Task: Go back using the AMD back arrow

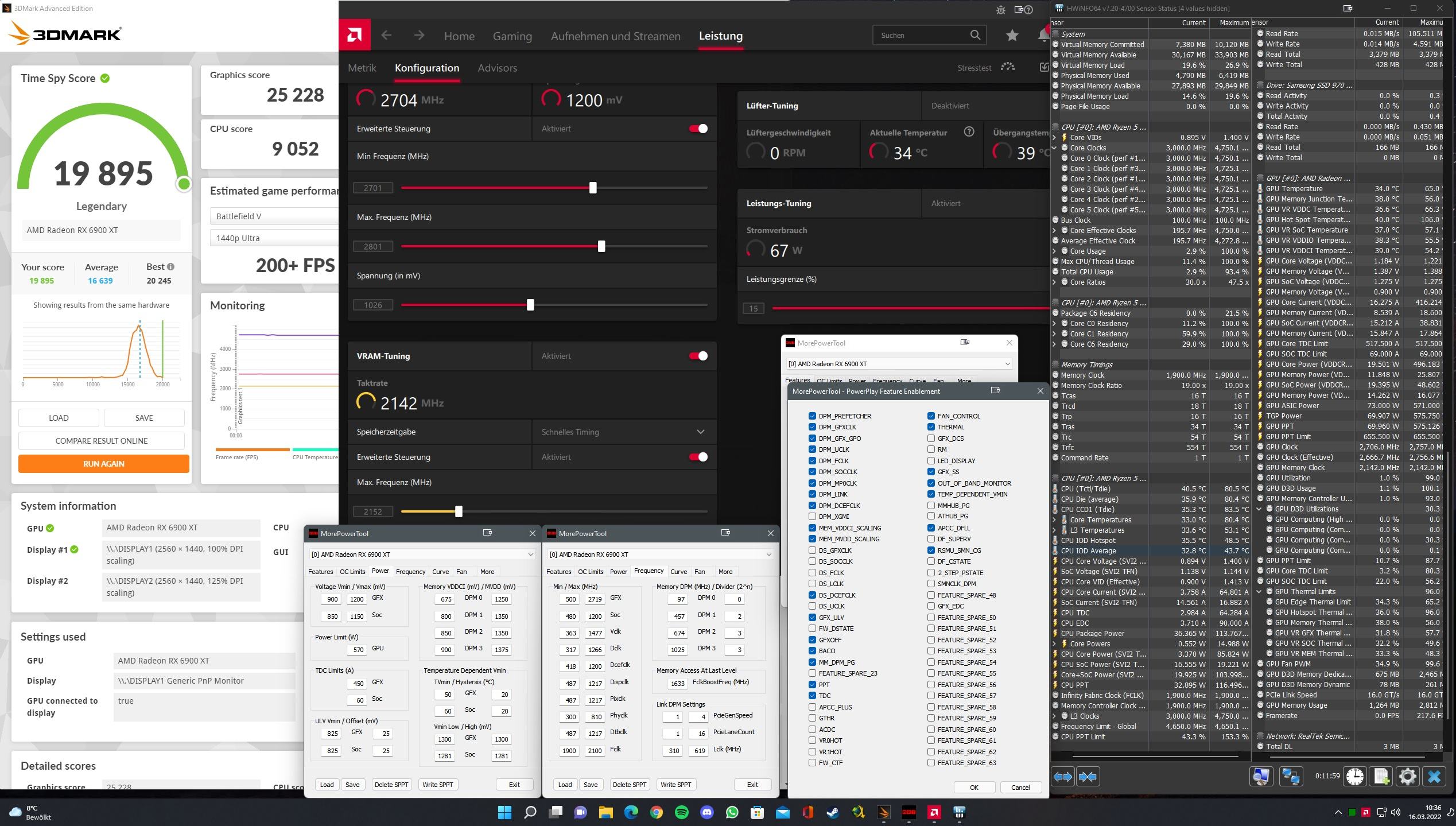Action: 386,36
